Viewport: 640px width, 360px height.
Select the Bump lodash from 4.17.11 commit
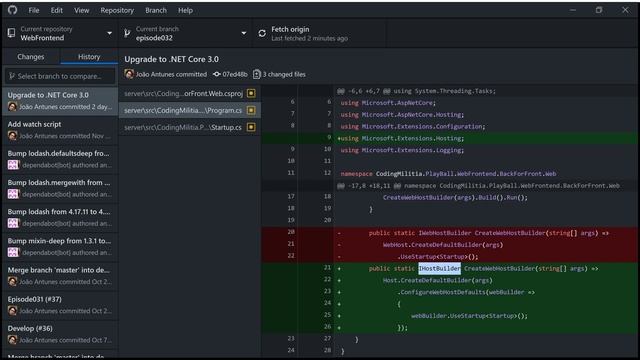coord(60,217)
